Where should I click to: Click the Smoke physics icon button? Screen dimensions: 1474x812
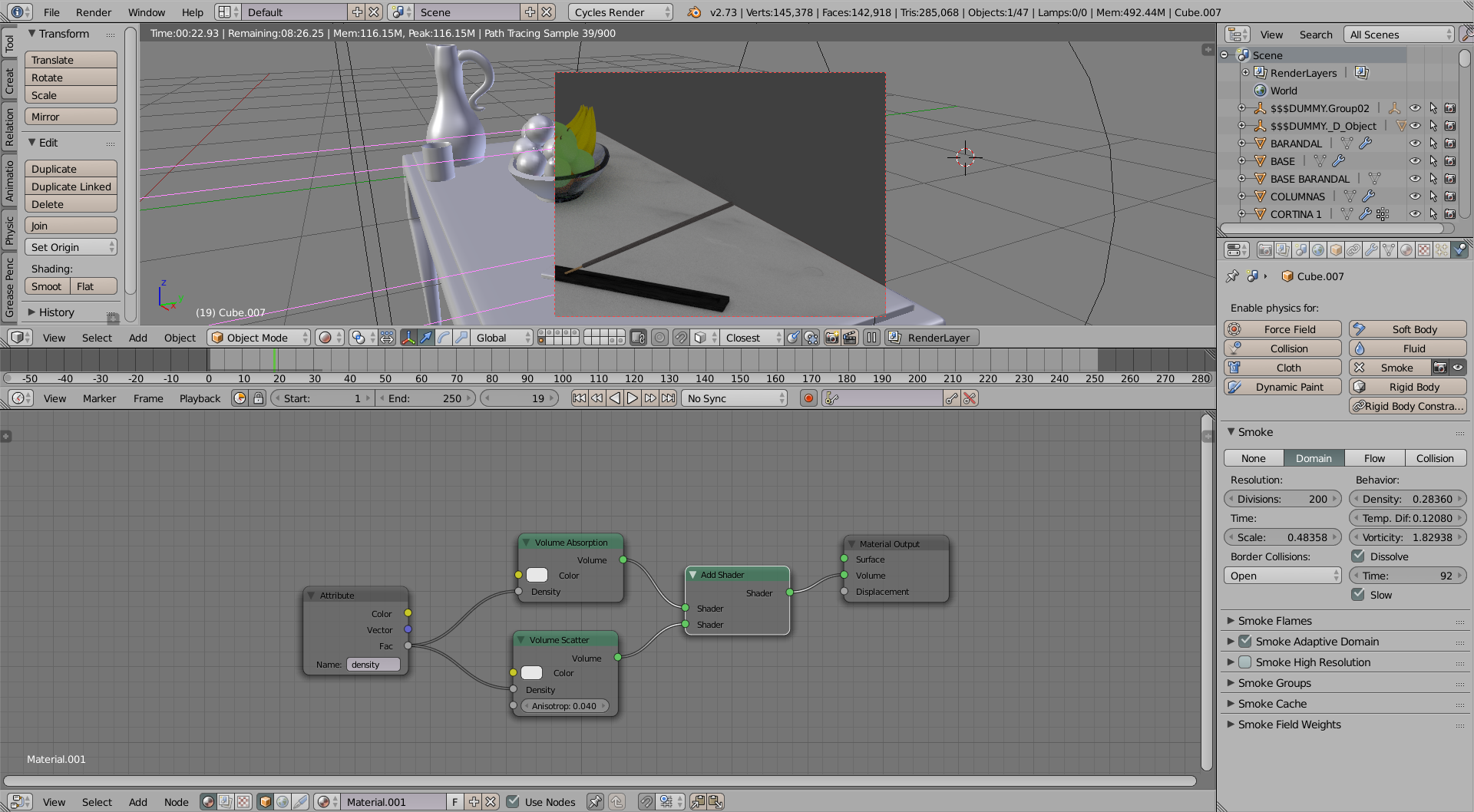1360,368
